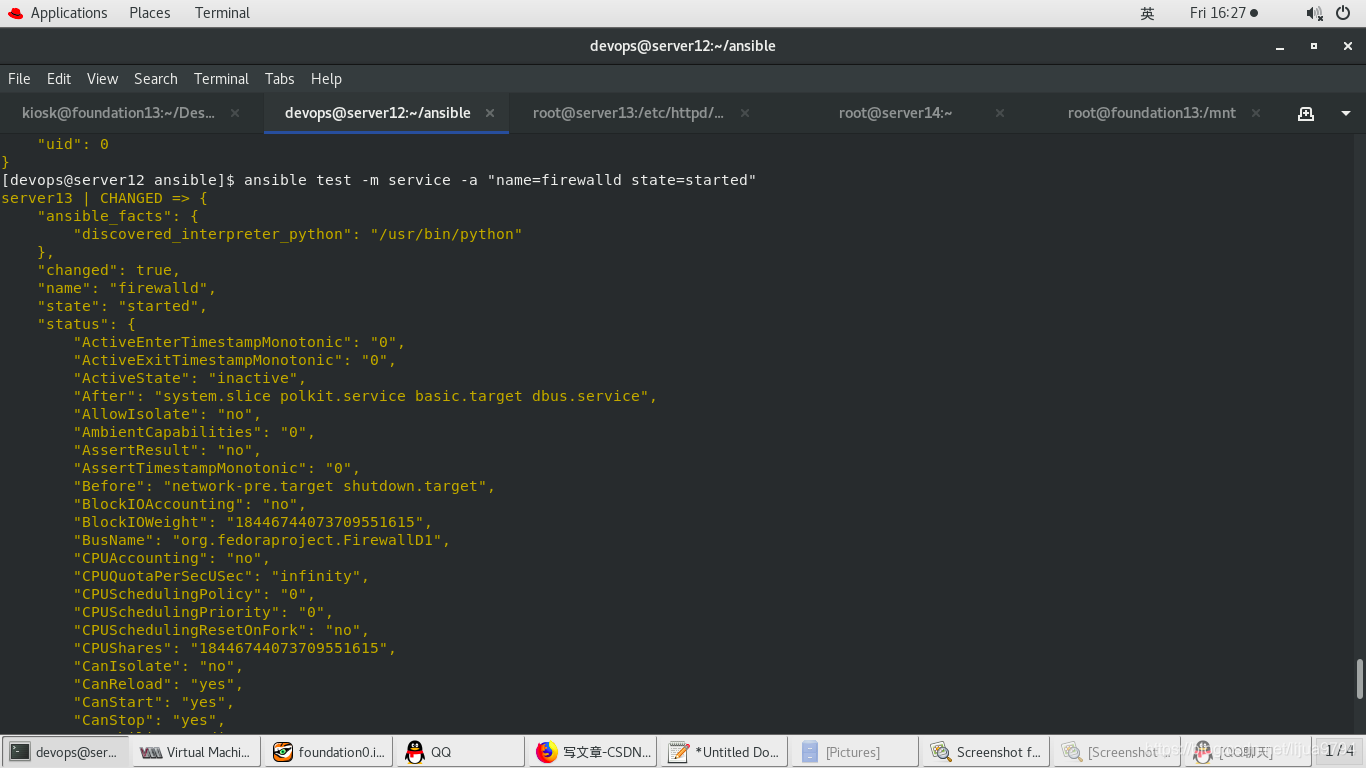Viewport: 1366px width, 768px height.
Task: Open the Edit menu
Action: pos(59,79)
